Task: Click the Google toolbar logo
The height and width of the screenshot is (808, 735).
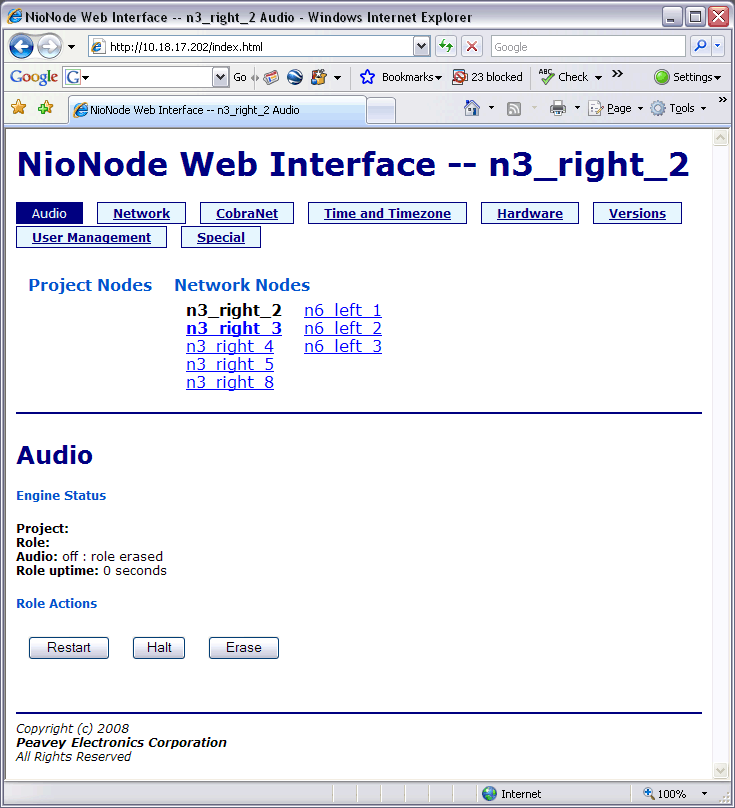Action: 34,77
